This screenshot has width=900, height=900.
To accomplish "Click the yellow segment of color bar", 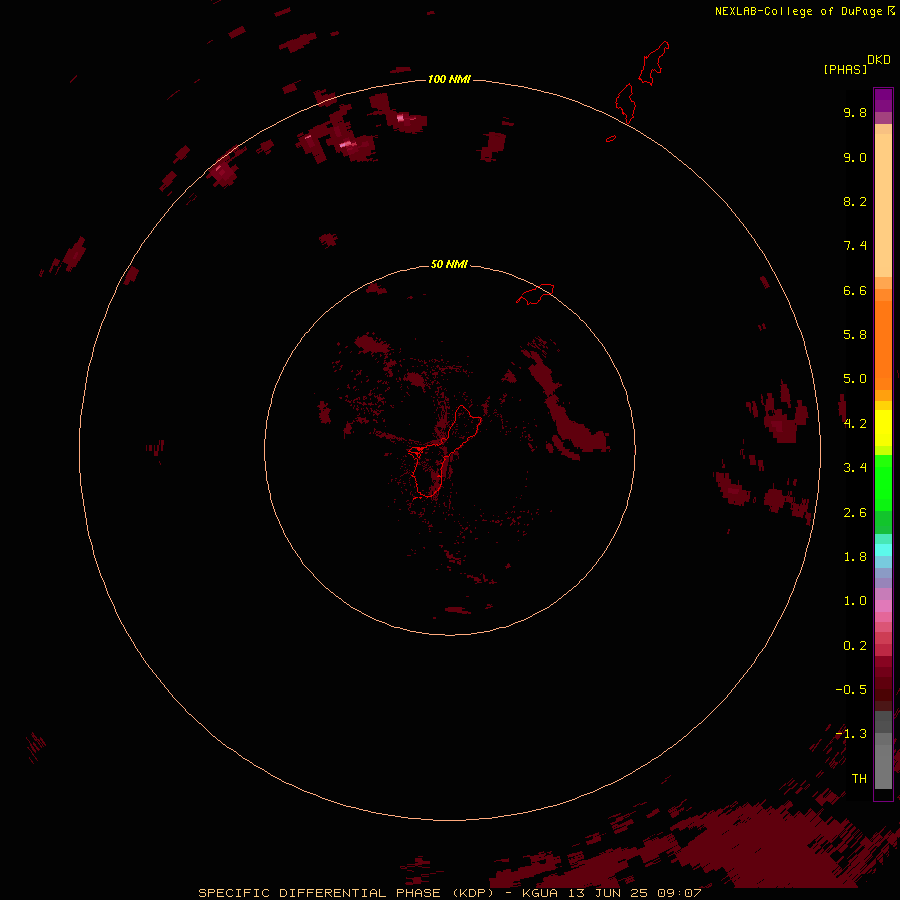I will tap(883, 428).
